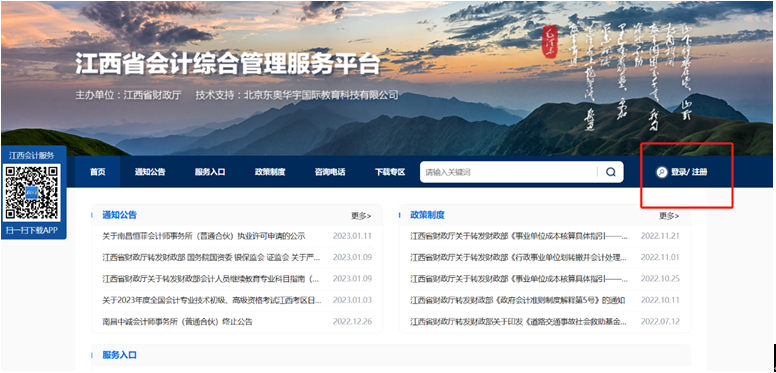Go to the 首页 tab
The image size is (776, 373).
click(x=97, y=172)
